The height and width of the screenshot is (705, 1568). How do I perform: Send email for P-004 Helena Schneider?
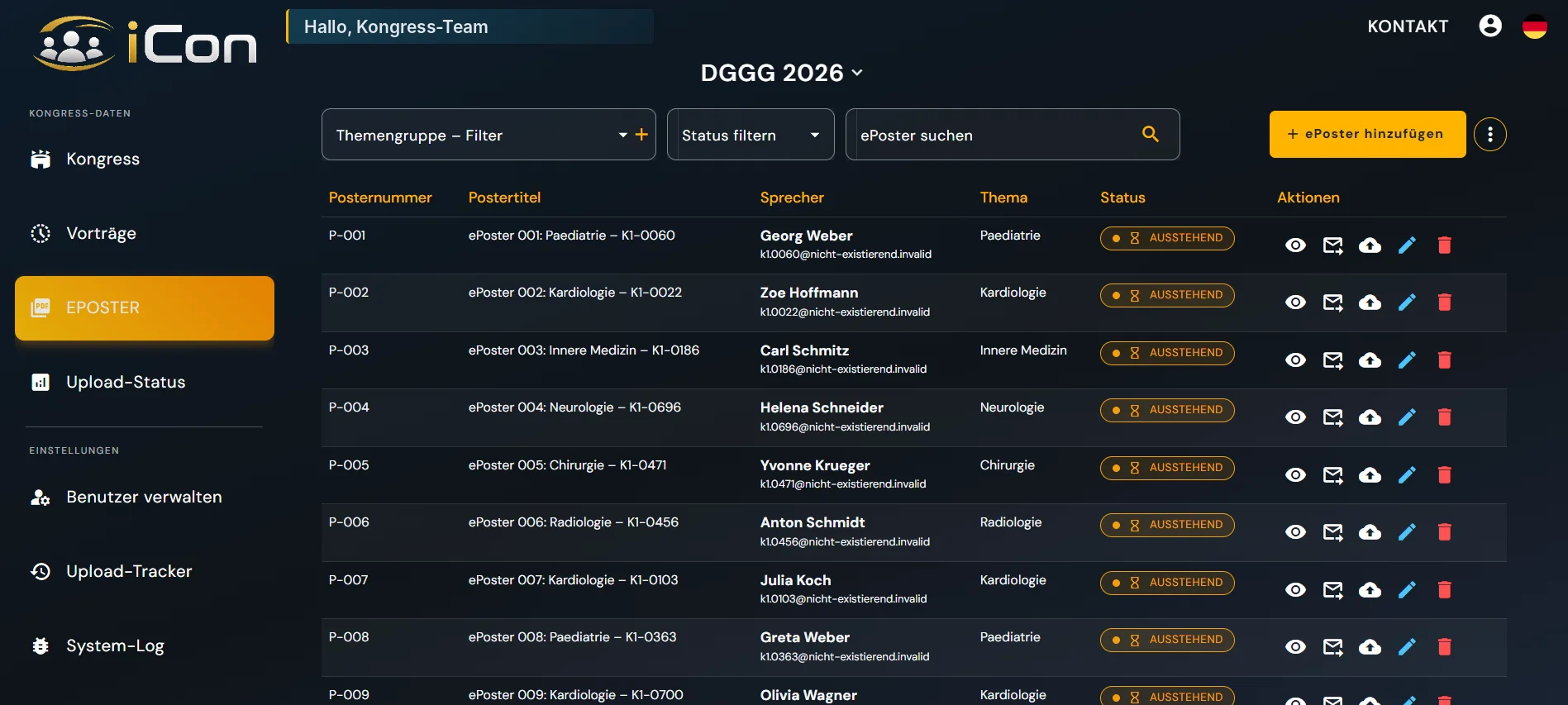[1332, 417]
